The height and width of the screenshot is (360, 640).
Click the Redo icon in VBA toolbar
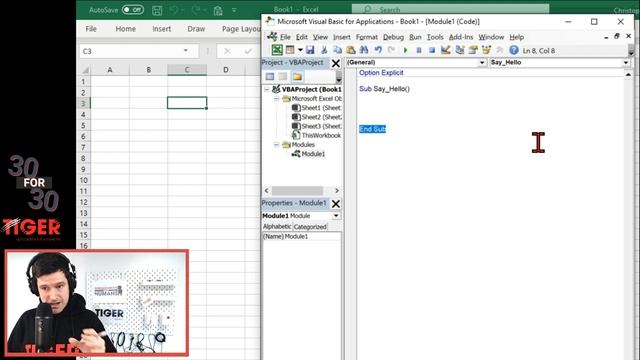(x=391, y=50)
